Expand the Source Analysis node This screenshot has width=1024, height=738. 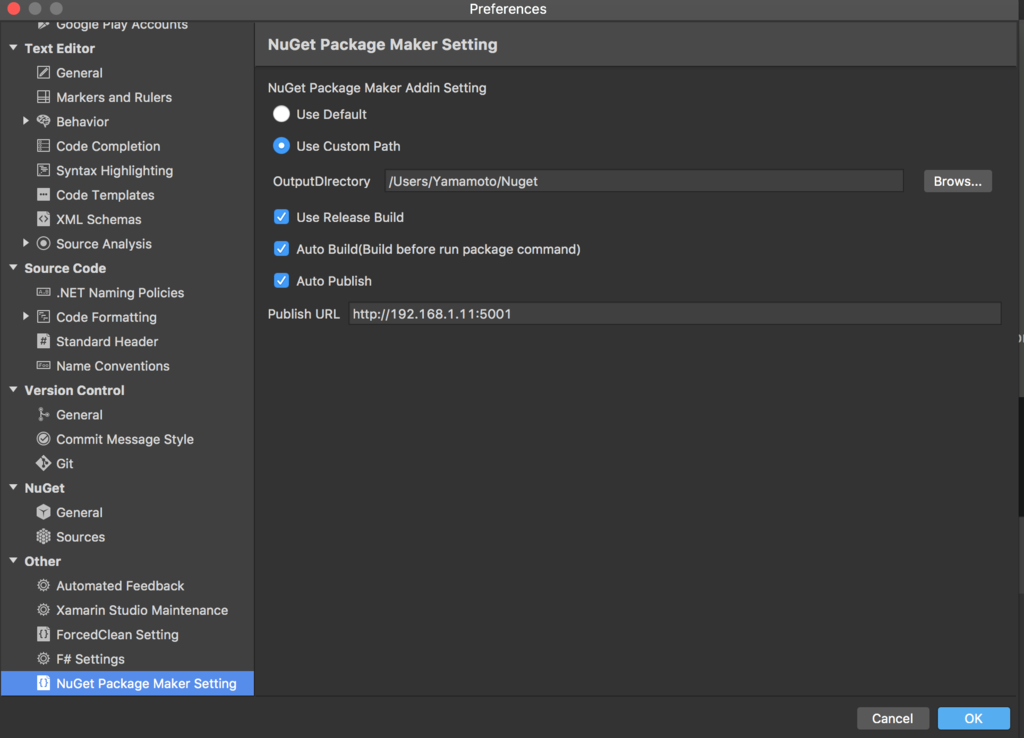click(26, 244)
